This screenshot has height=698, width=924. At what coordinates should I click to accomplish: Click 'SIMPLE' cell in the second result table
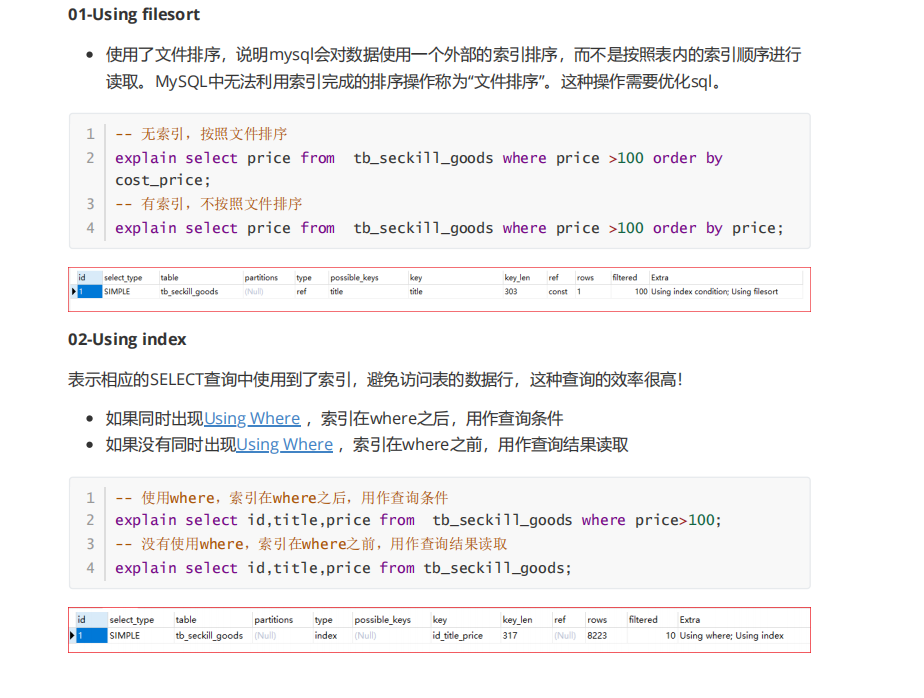[x=124, y=636]
